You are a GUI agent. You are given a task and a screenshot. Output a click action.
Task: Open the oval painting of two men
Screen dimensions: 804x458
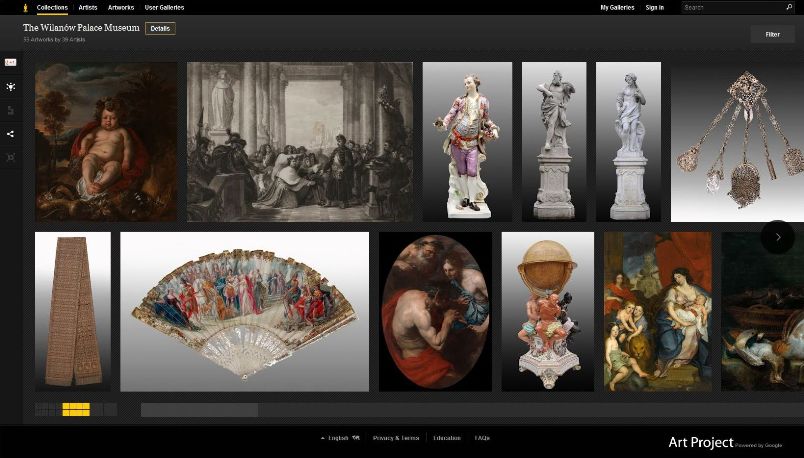coord(435,312)
